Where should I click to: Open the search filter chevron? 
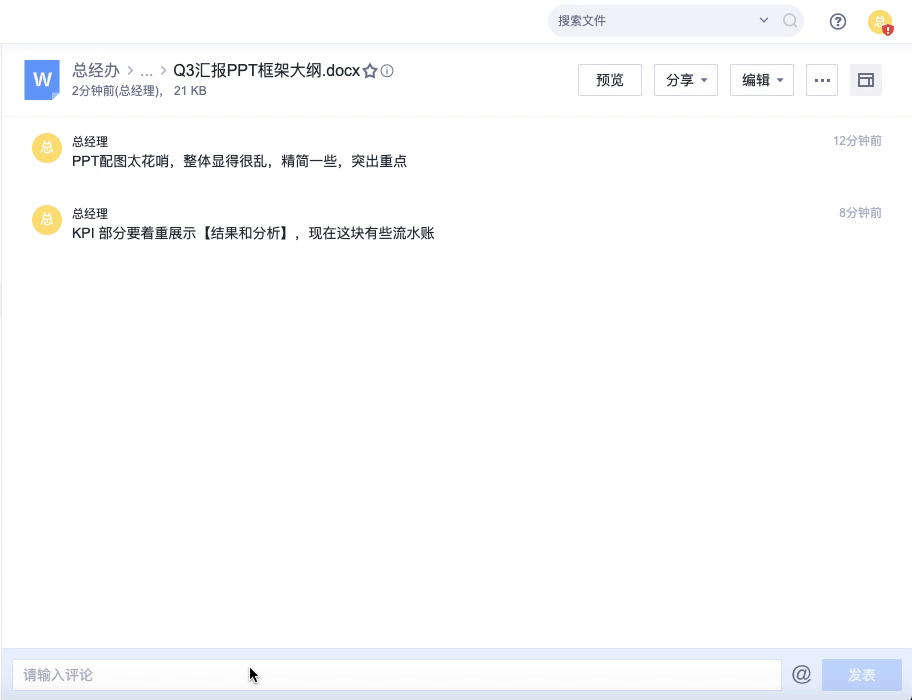pos(764,20)
